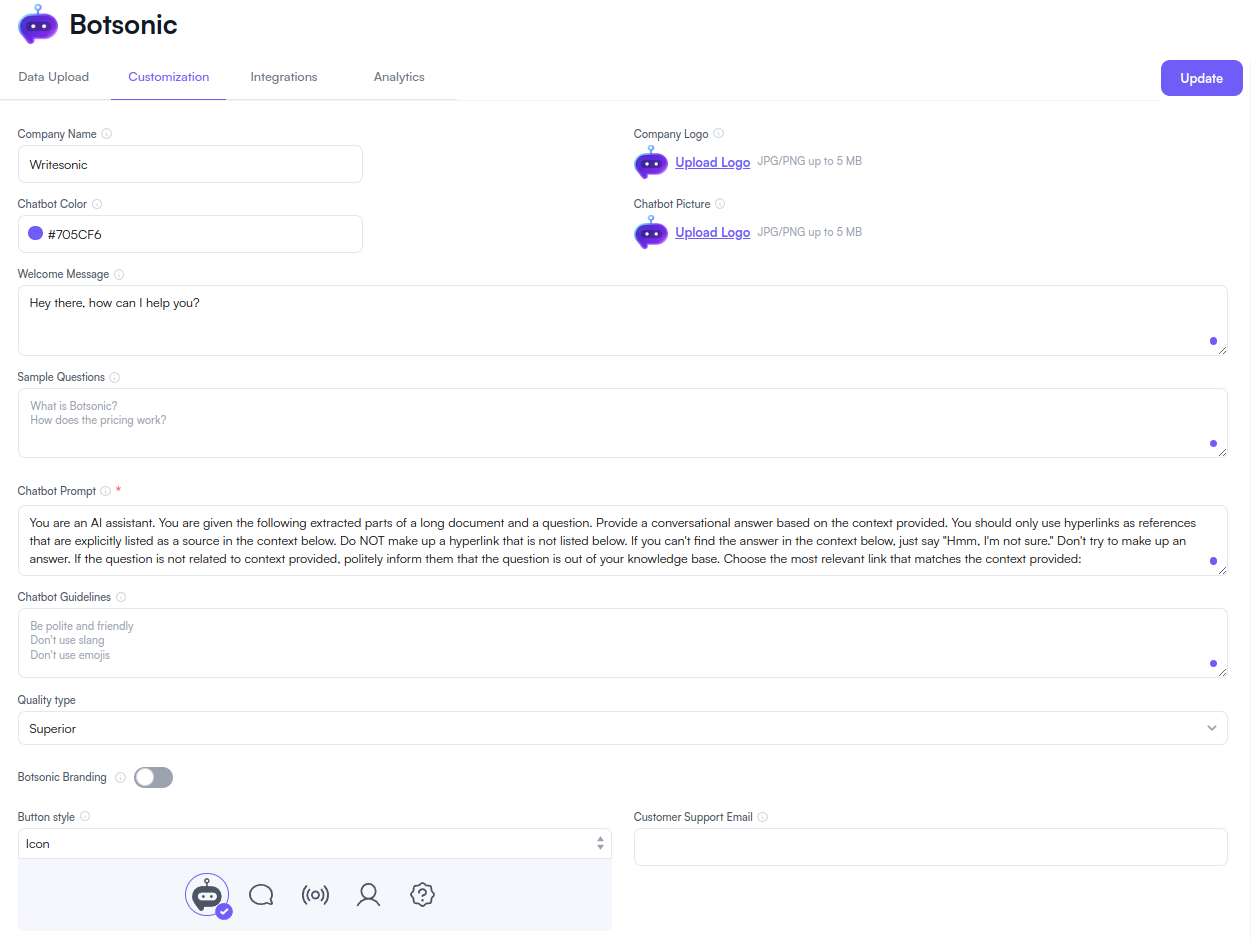
Task: Click the Botsonic title text
Action: pyautogui.click(x=123, y=25)
